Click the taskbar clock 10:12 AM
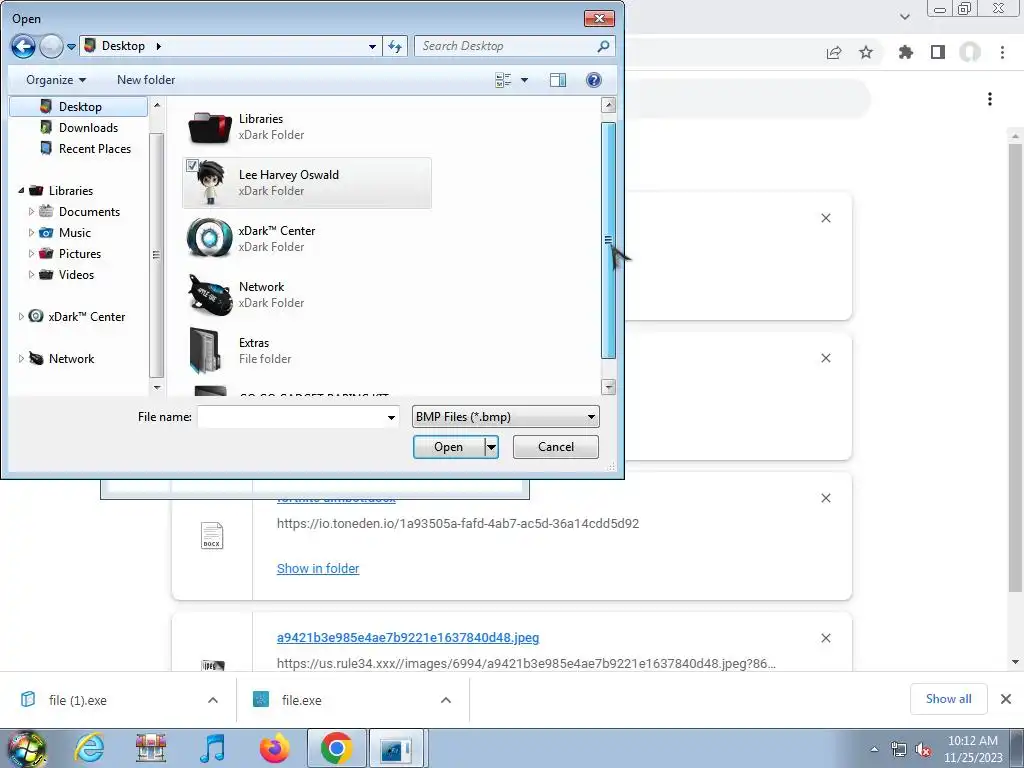The image size is (1024, 768). point(973,741)
